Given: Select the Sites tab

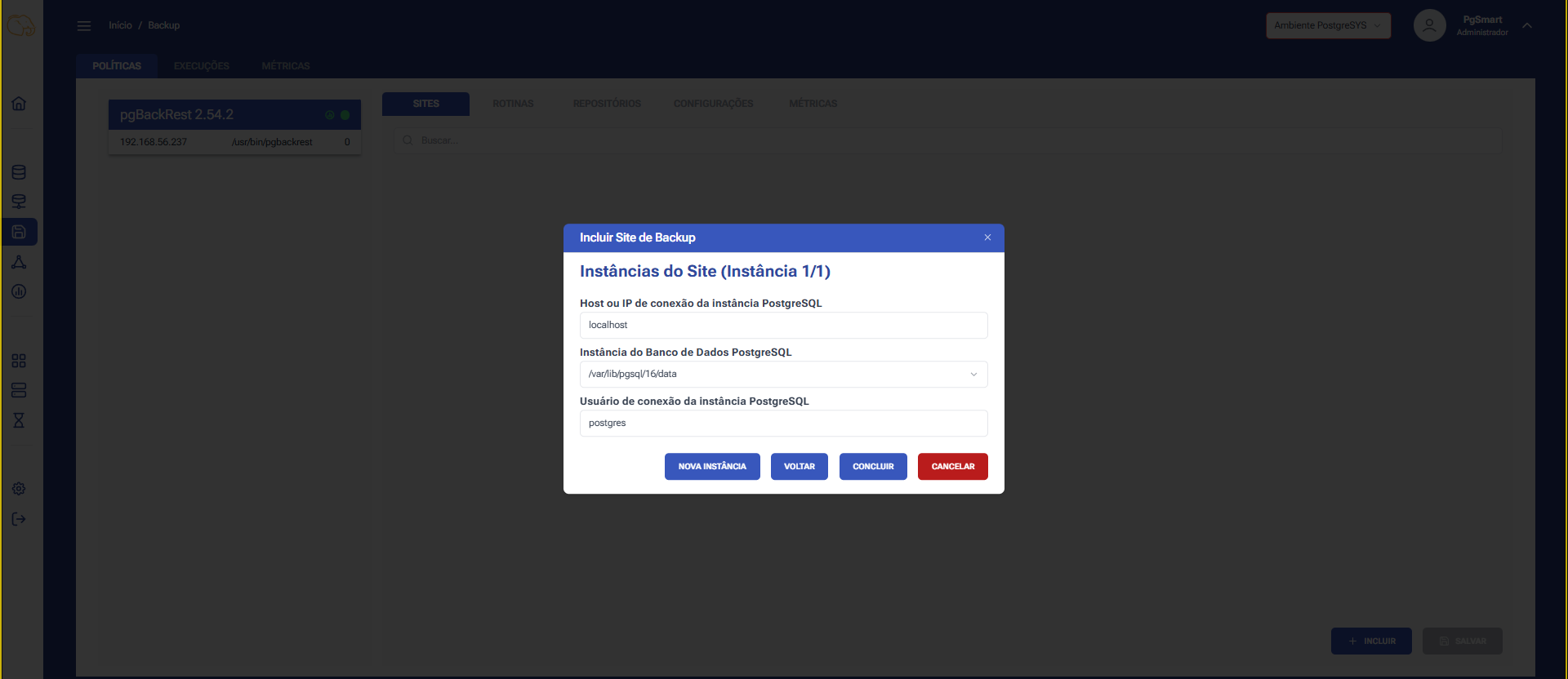Looking at the screenshot, I should click(x=425, y=104).
